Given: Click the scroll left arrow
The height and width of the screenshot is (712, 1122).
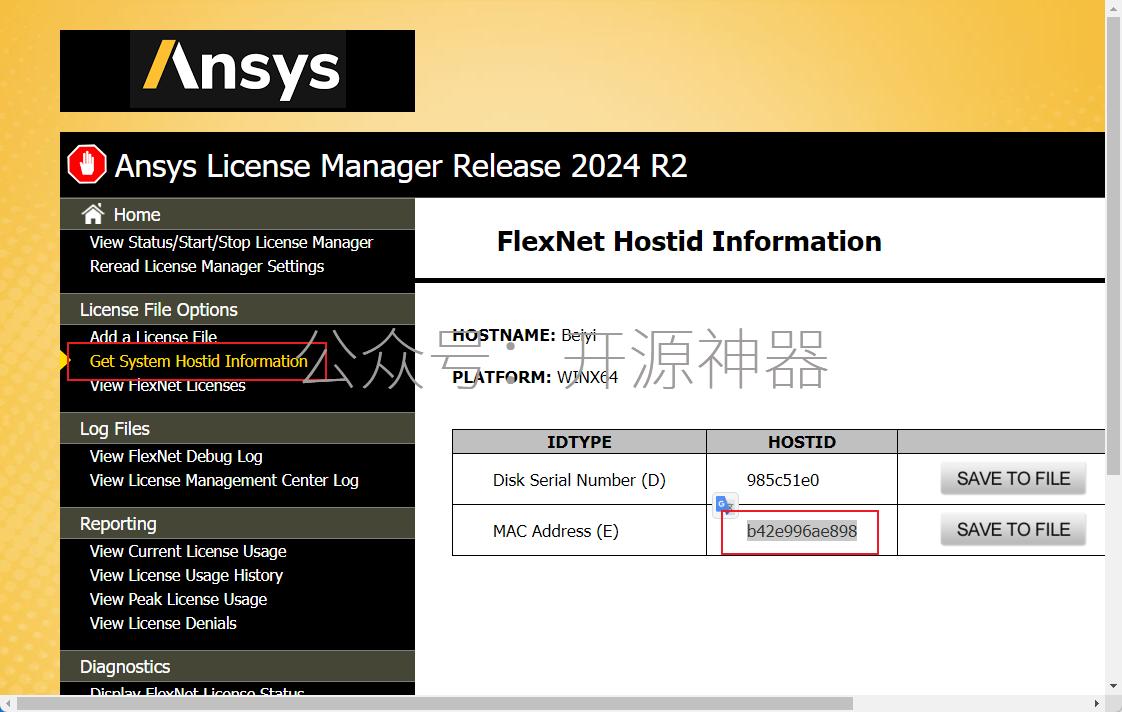Looking at the screenshot, I should tap(7, 703).
